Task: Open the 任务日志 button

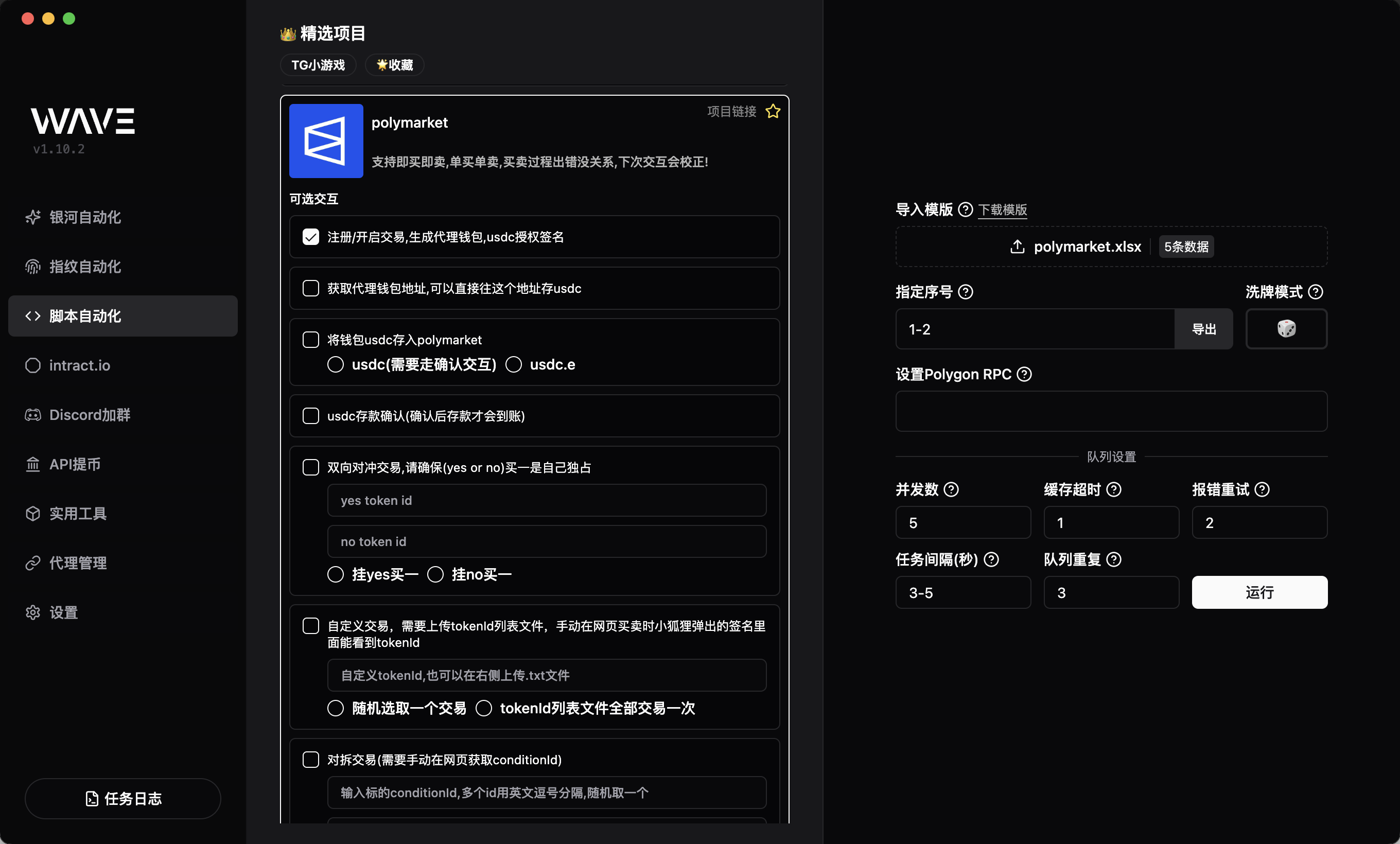Action: pos(122,798)
